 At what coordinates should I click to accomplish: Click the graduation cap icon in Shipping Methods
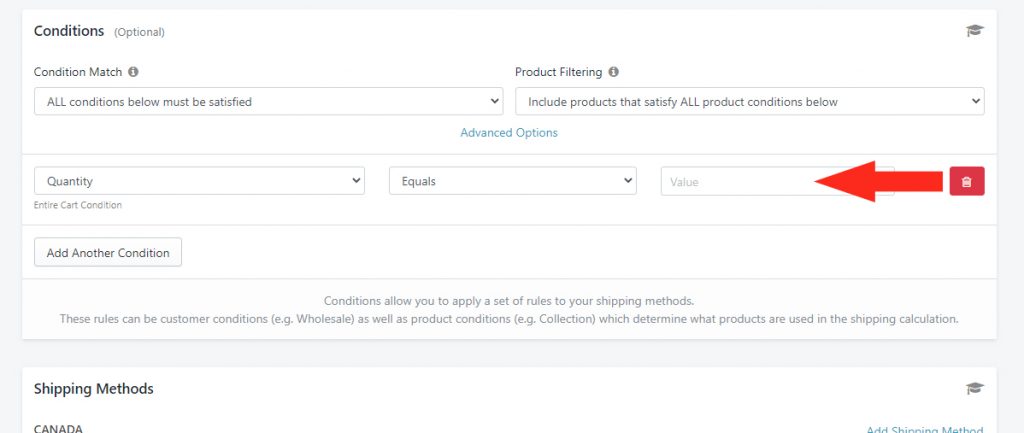click(974, 389)
